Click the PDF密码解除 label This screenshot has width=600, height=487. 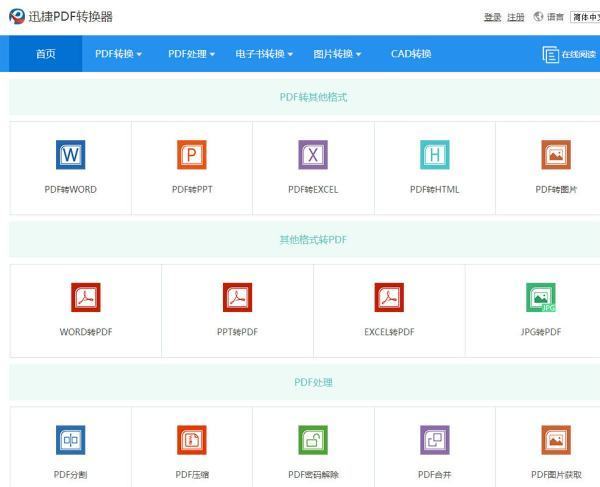click(x=313, y=474)
